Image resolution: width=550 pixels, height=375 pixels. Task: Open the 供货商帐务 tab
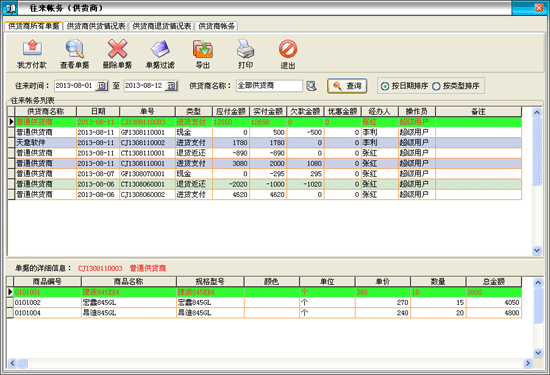[x=216, y=26]
